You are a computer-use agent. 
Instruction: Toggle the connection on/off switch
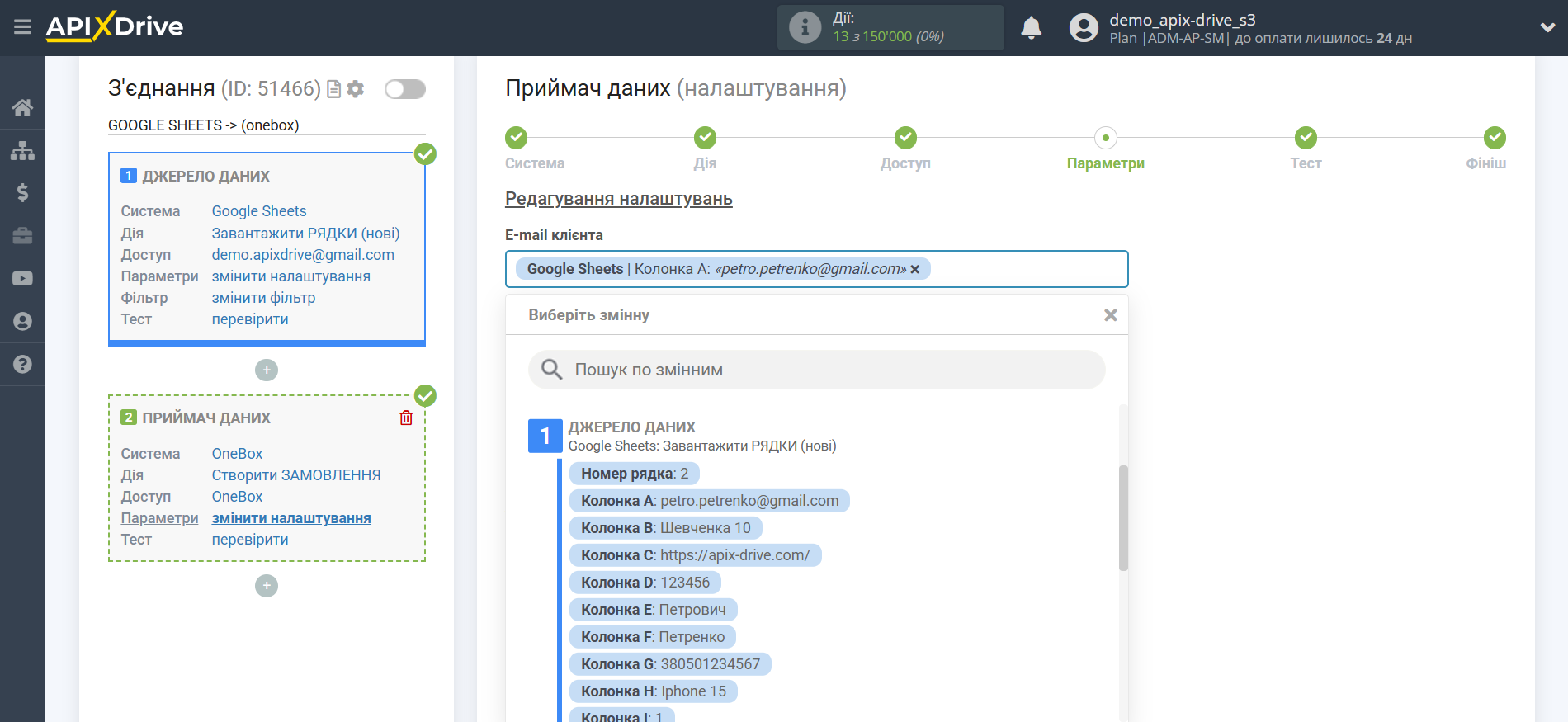(x=405, y=89)
